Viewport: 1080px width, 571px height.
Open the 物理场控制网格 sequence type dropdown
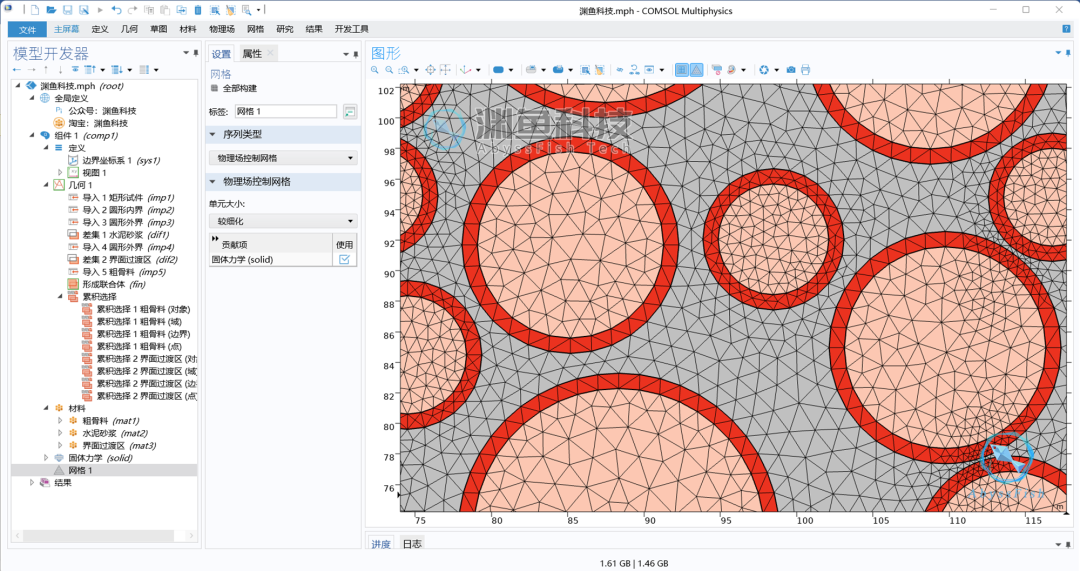[x=283, y=158]
